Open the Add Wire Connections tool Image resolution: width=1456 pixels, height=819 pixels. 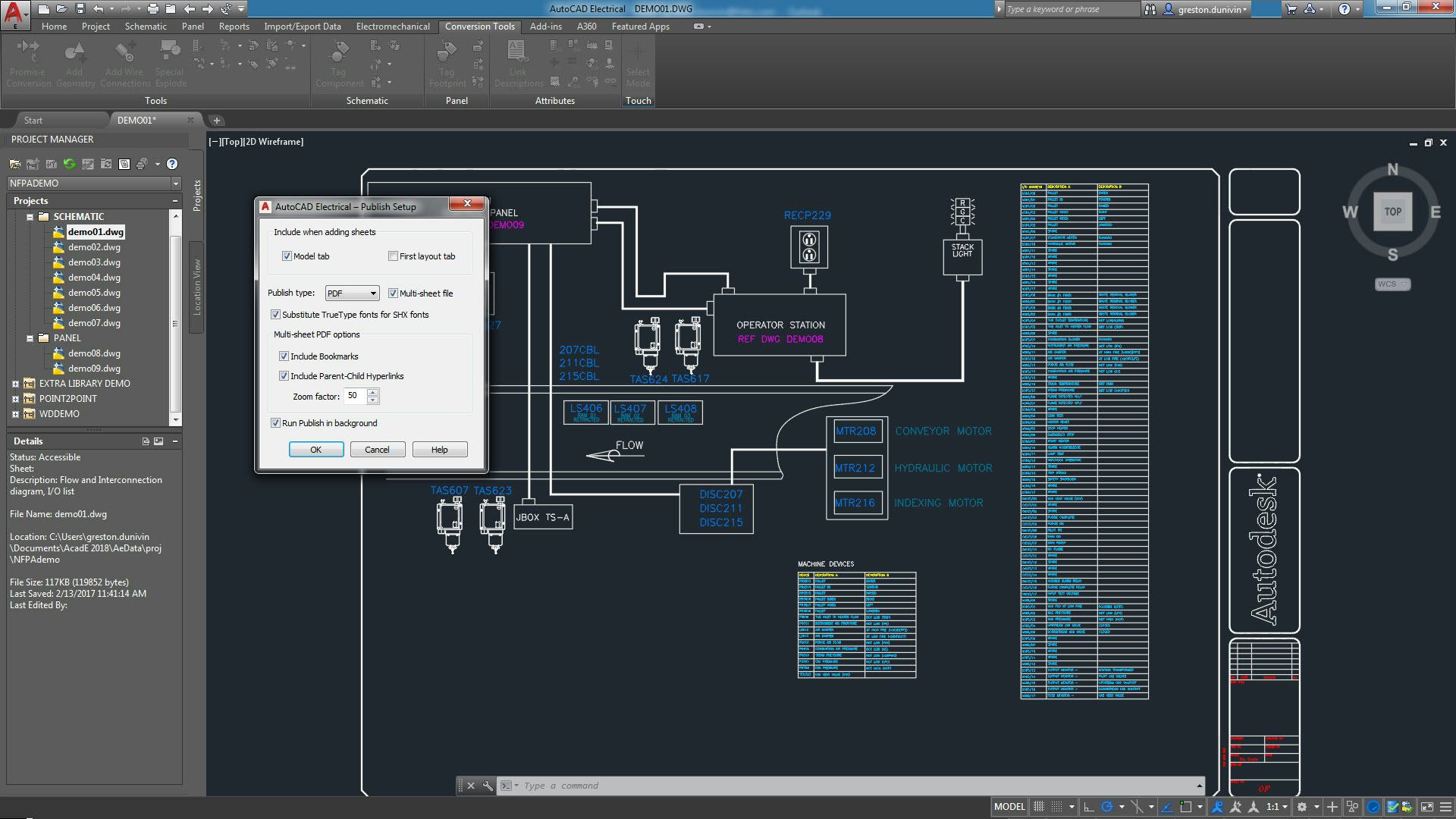125,64
